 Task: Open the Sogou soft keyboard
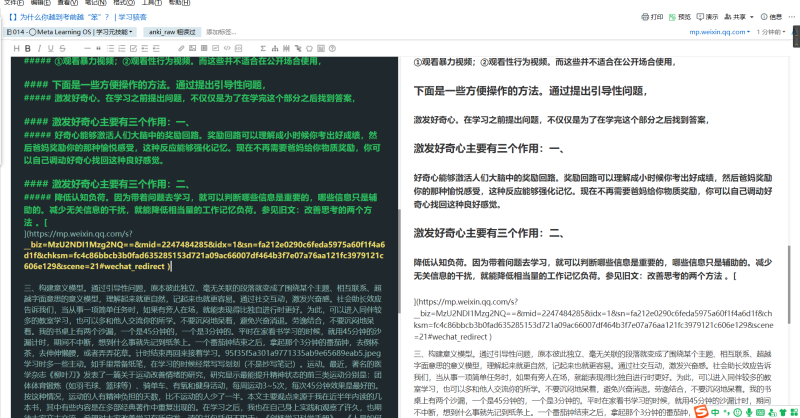(760, 412)
